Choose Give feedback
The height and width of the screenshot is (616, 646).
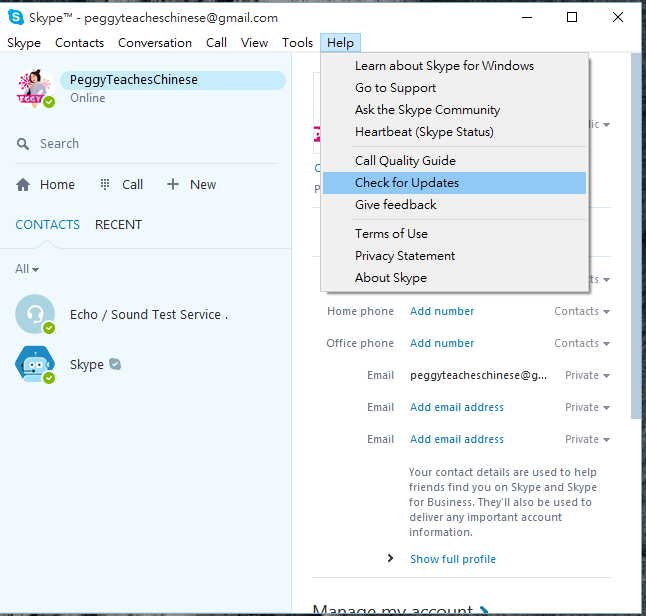point(454,205)
